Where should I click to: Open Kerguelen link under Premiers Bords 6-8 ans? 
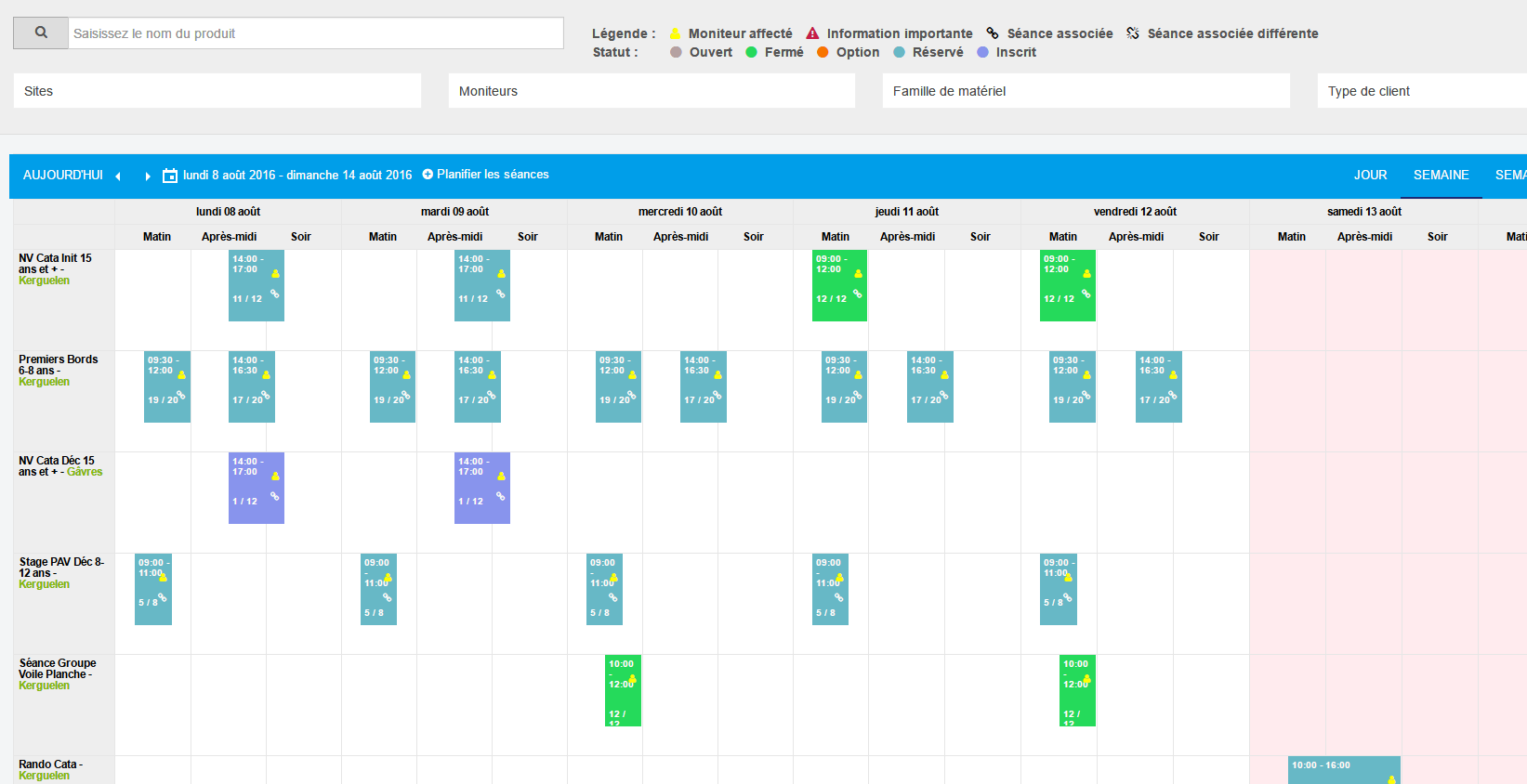pyautogui.click(x=45, y=382)
